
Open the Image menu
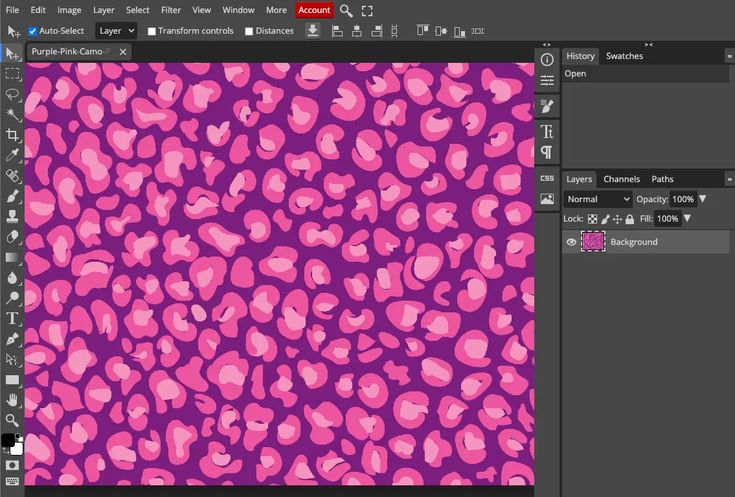pos(69,10)
